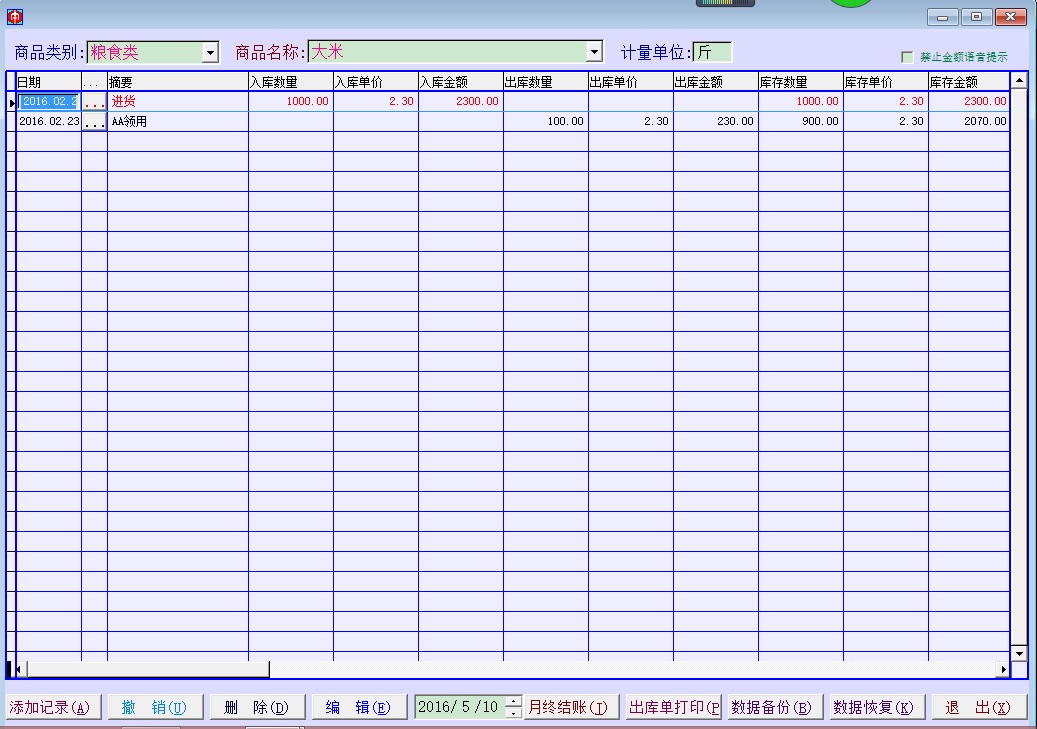
Task: Click the 库存数量 column header
Action: pyautogui.click(x=801, y=82)
